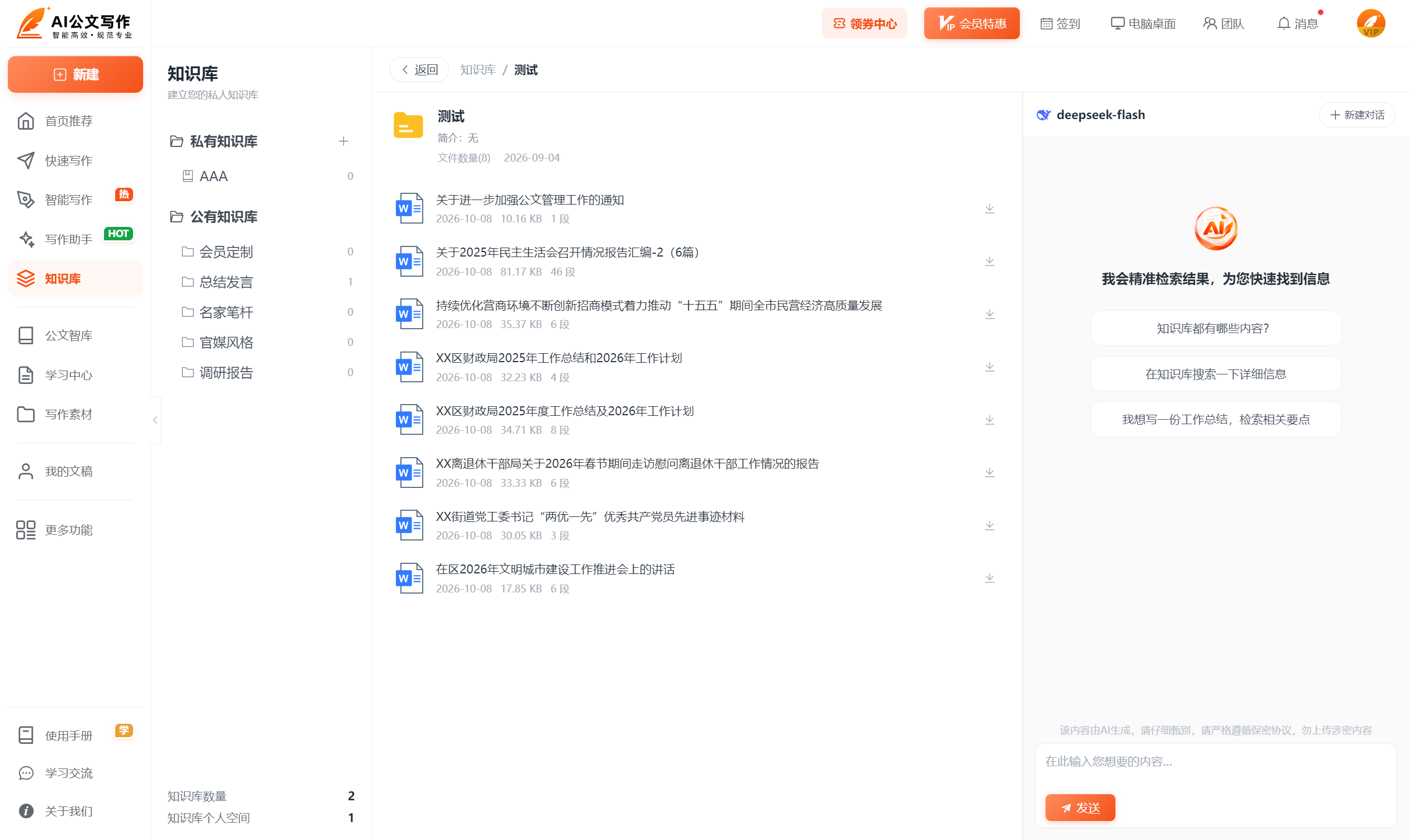Click the VIP user avatar

(1370, 23)
